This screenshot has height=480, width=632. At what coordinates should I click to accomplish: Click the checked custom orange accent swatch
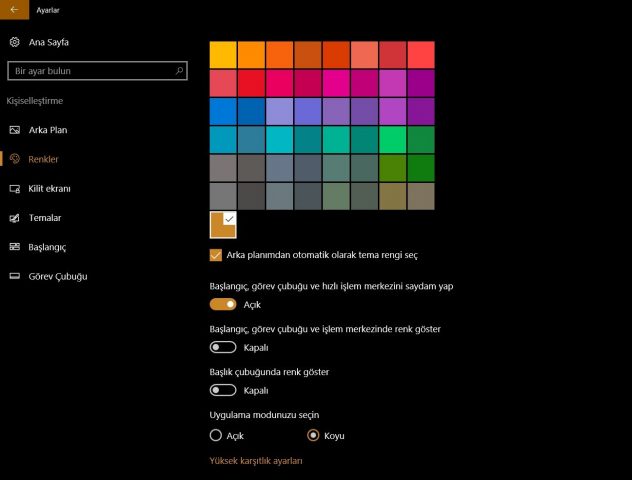pos(223,225)
